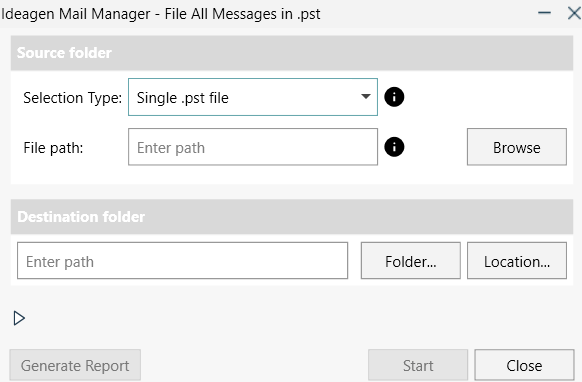Close the dialog with the title bar X
This screenshot has height=382, width=582.
574,13
